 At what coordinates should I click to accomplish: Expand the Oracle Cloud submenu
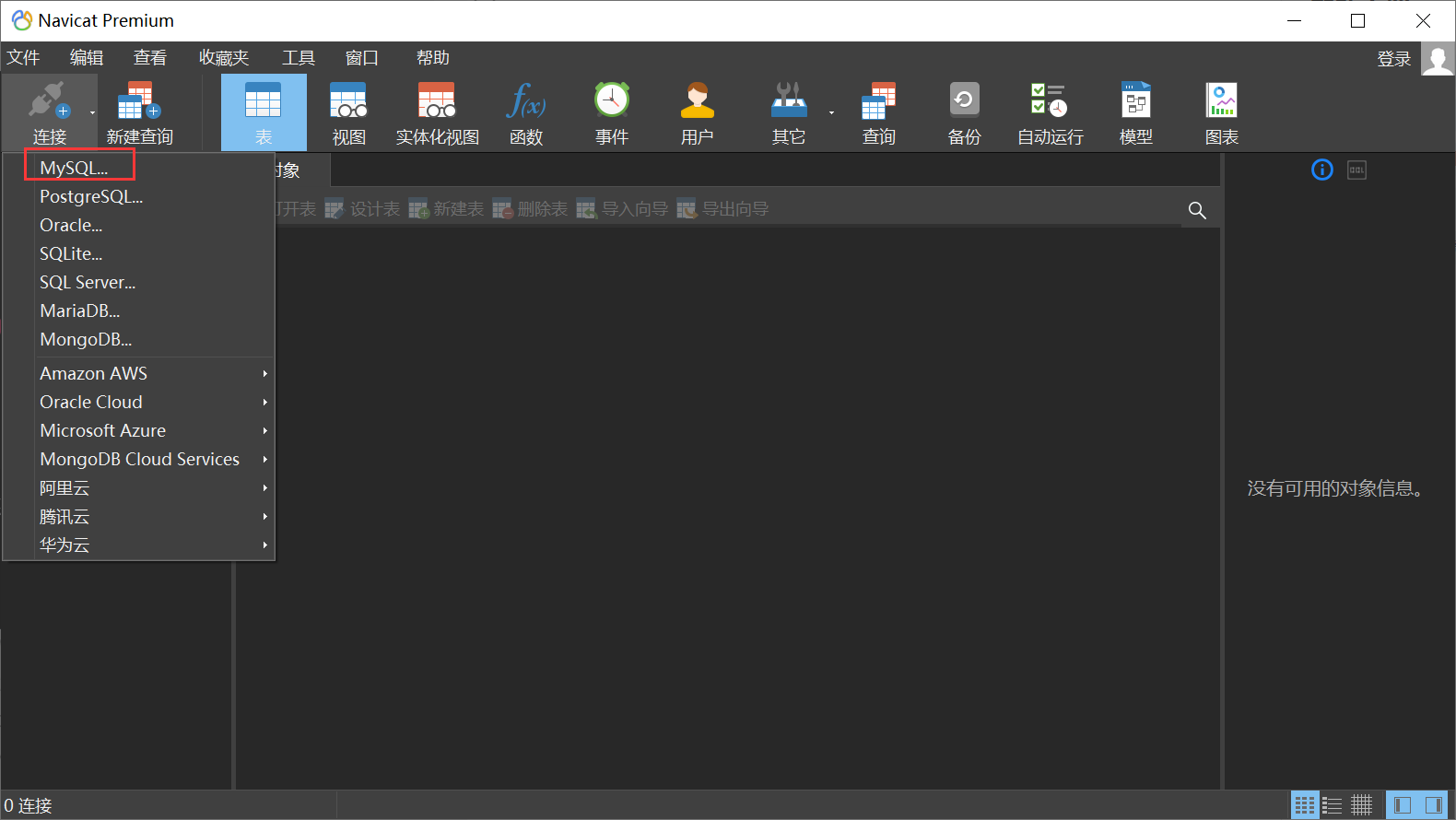[139, 402]
